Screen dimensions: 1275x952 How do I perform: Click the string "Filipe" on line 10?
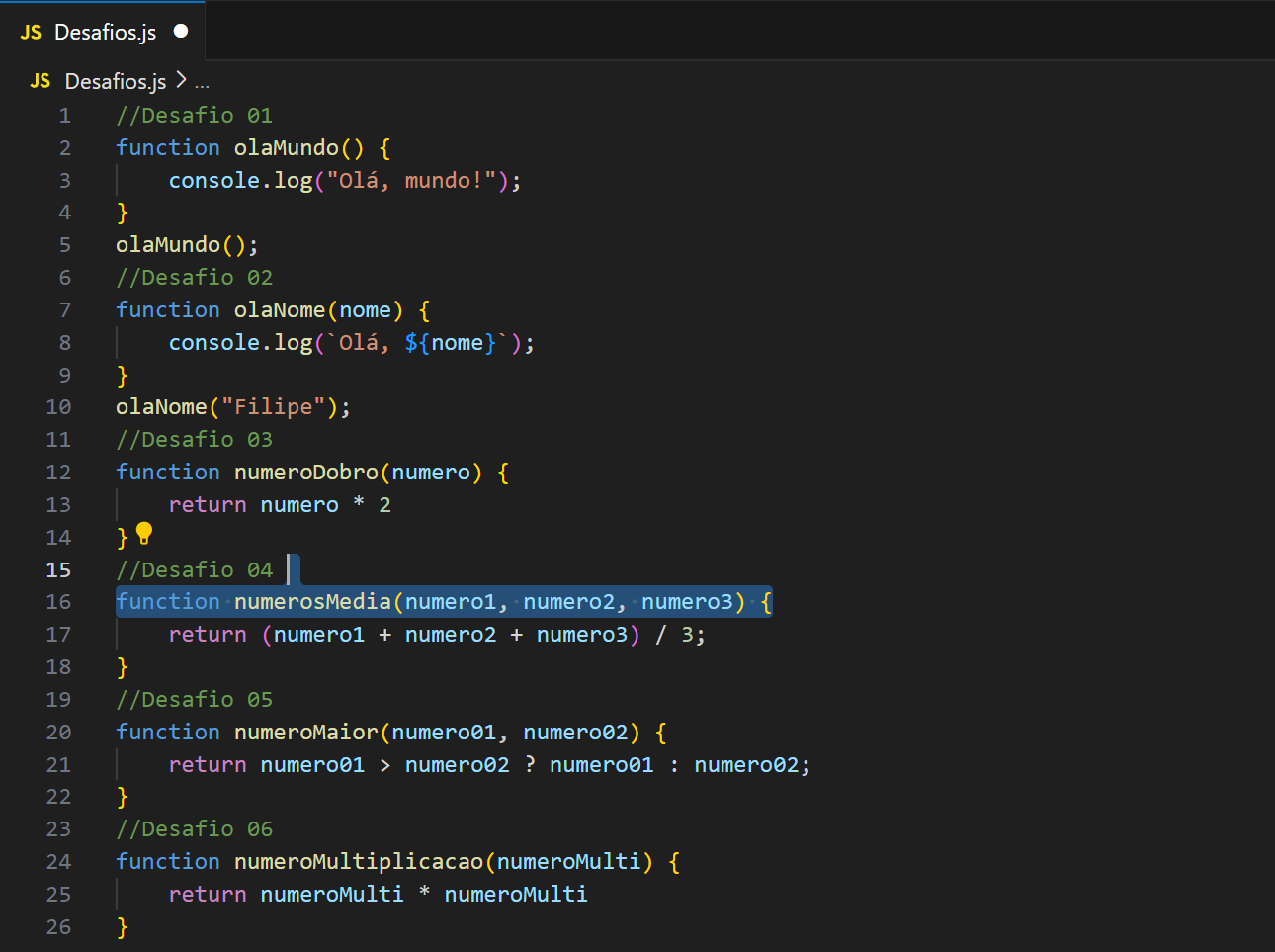point(273,407)
